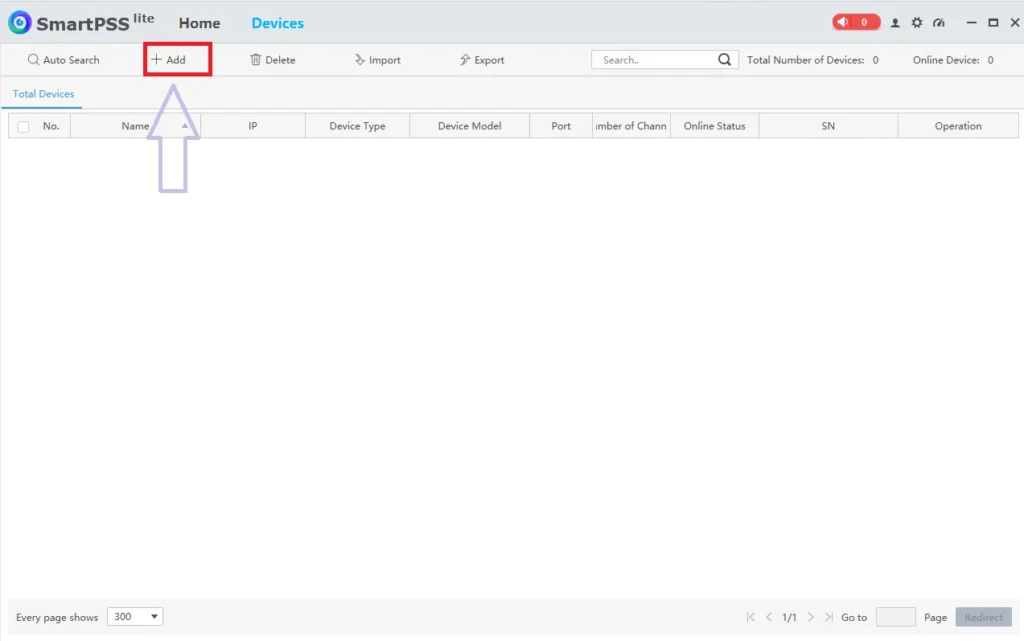Click the search magnifier icon
The image size is (1024, 641).
point(725,59)
